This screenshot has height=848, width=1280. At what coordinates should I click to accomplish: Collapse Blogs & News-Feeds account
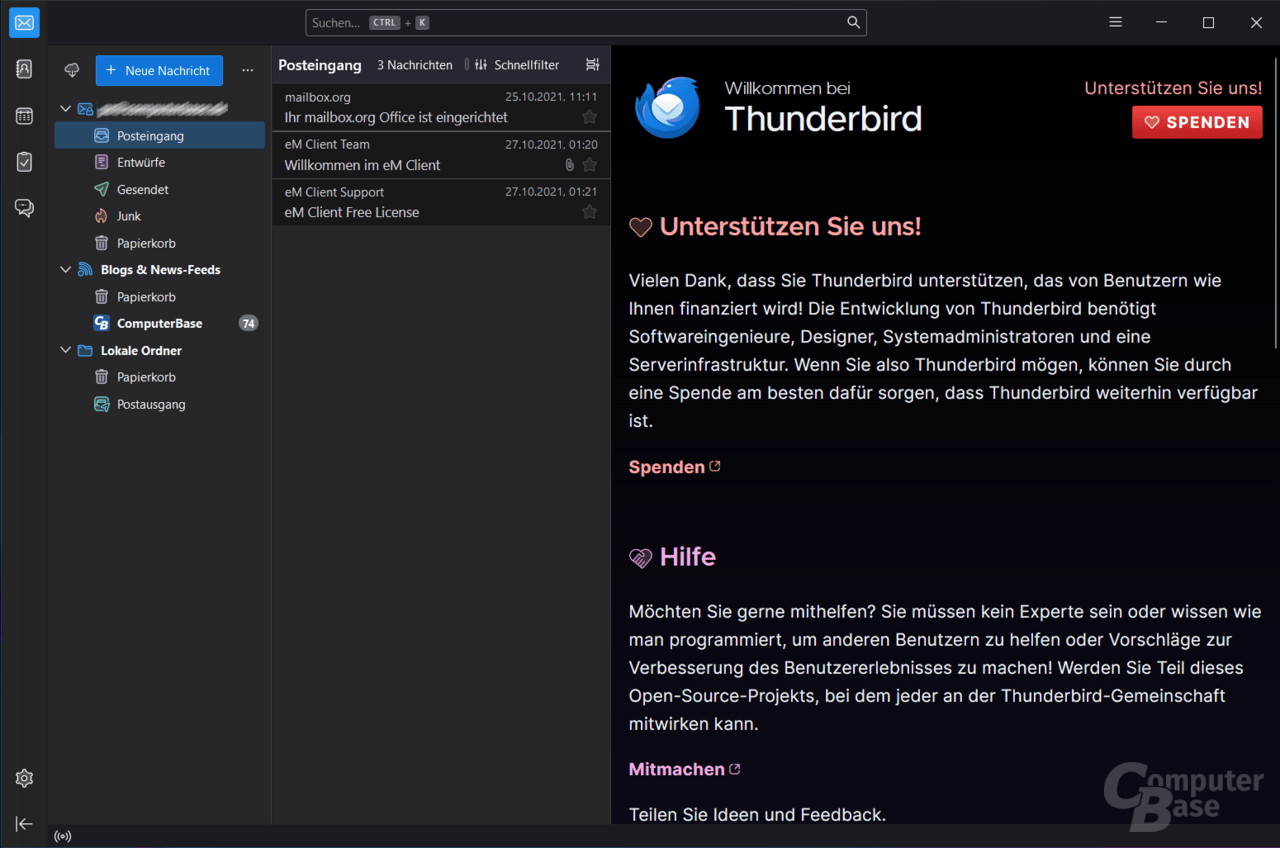click(x=66, y=270)
